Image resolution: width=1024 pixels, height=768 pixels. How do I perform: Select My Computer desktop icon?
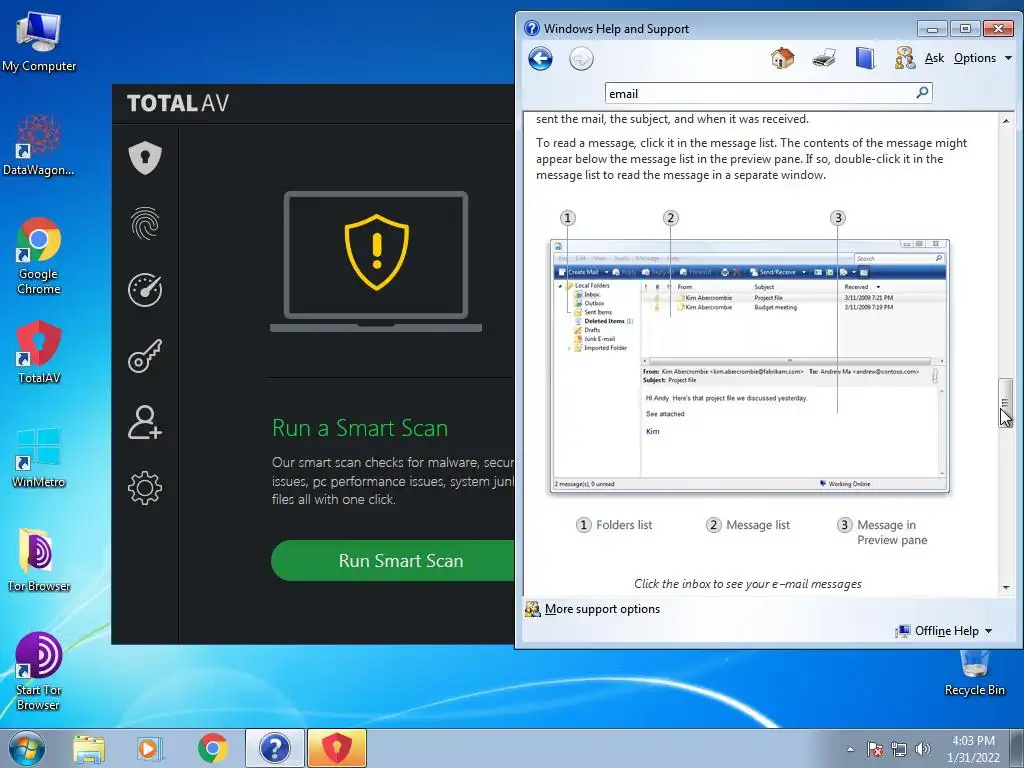coord(39,40)
